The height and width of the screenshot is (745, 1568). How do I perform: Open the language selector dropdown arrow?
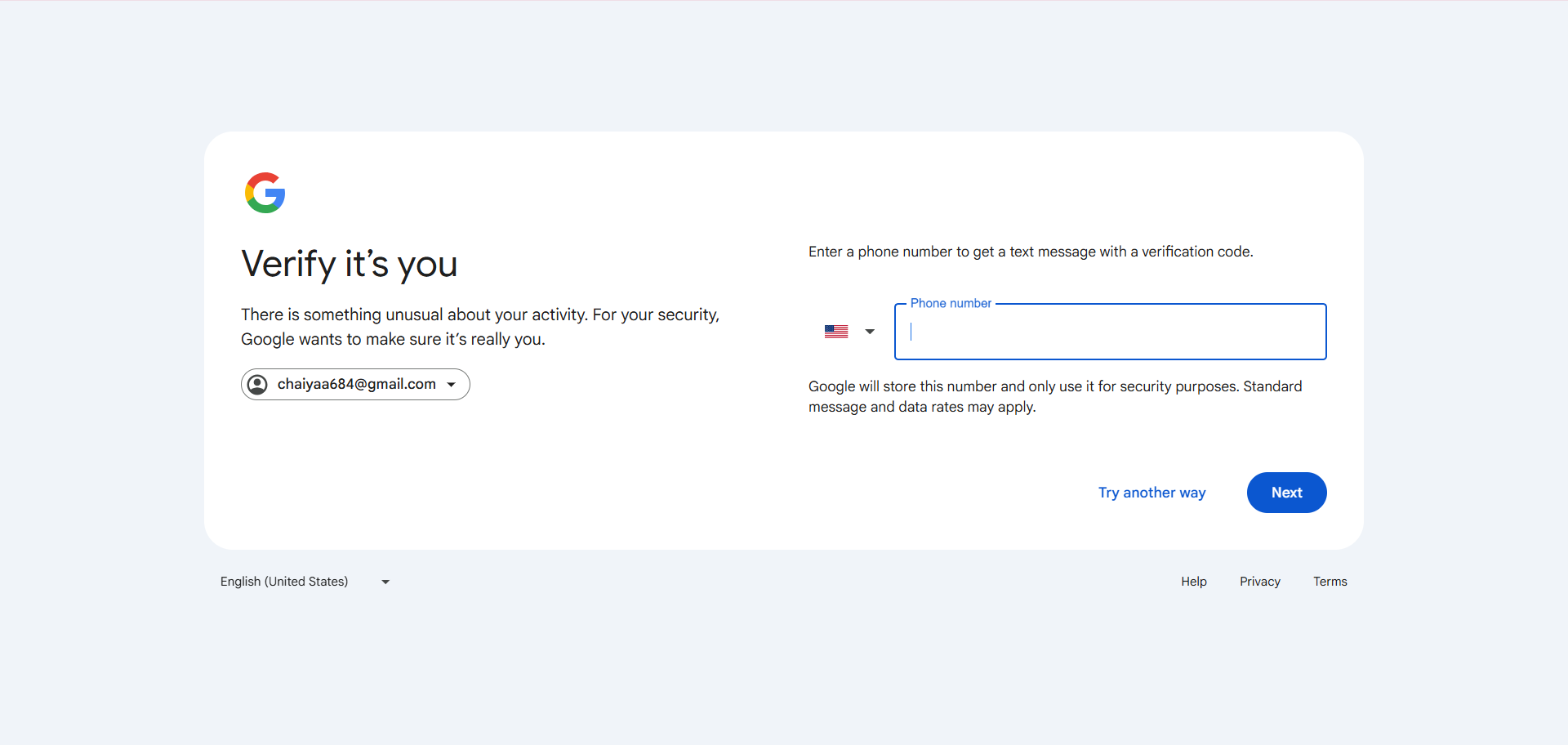coord(385,582)
